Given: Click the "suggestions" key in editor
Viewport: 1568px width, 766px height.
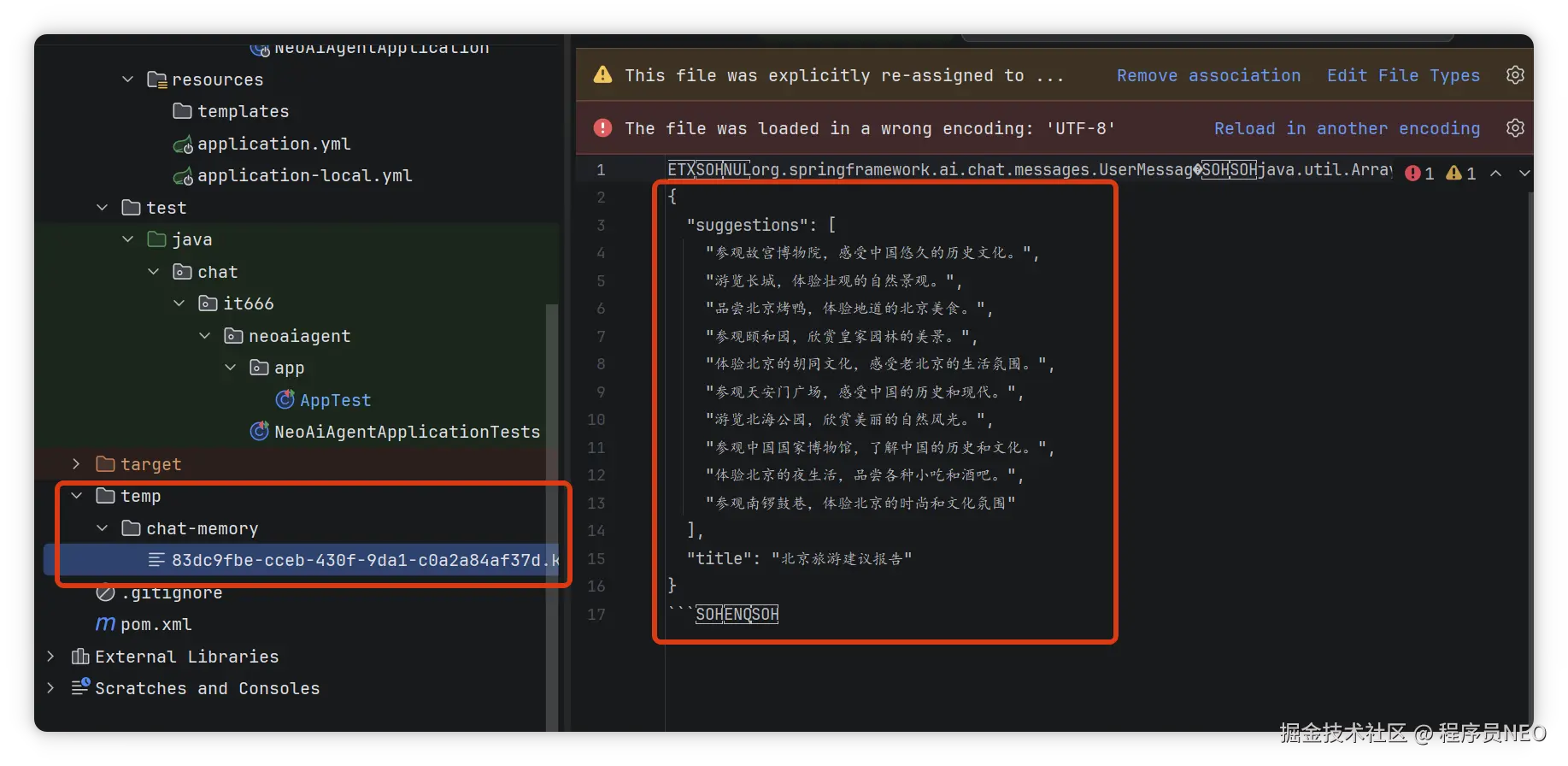Looking at the screenshot, I should [x=747, y=225].
